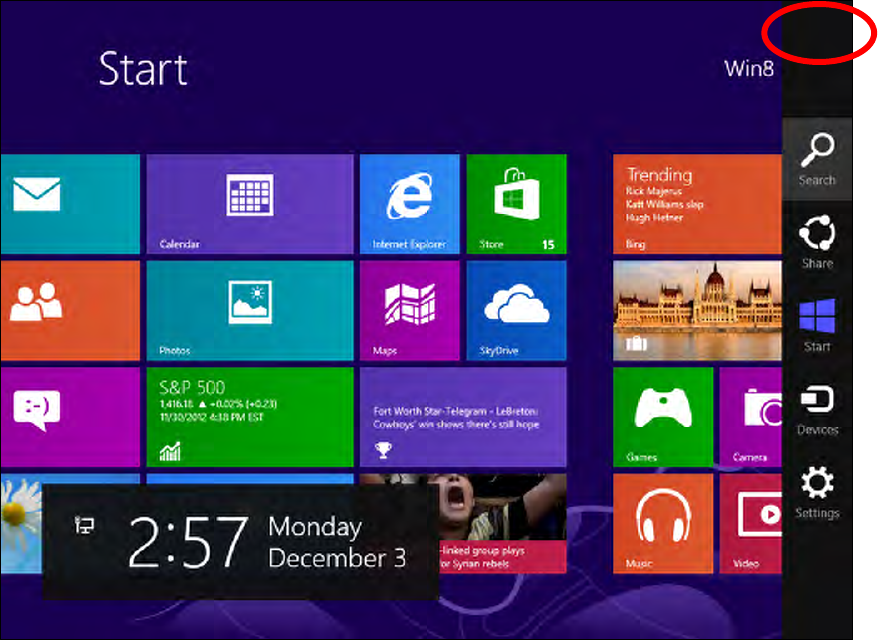Open the Games tile
This screenshot has width=878, height=640.
coord(663,417)
